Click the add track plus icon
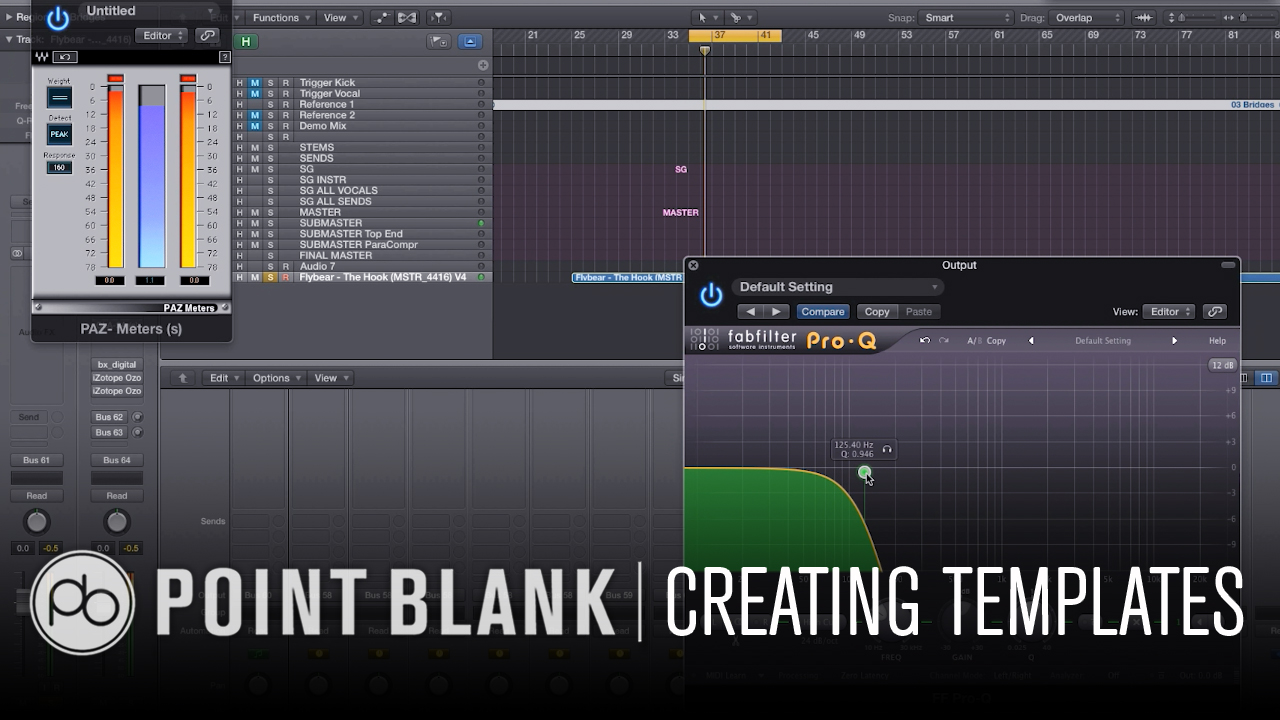Viewport: 1280px width, 720px height. coord(483,65)
